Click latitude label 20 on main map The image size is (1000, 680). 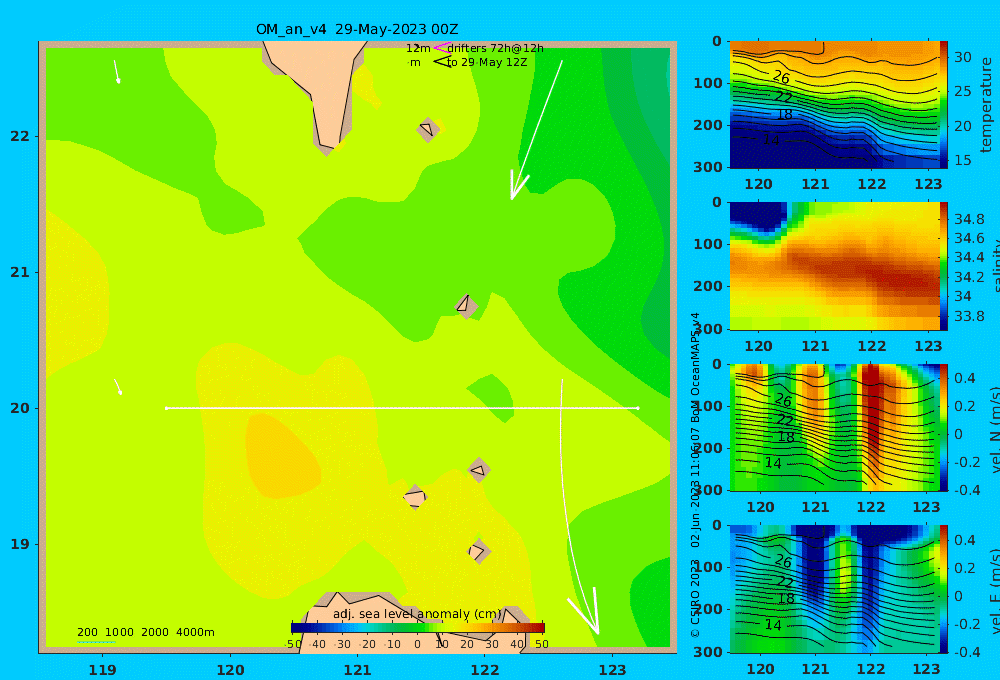click(20, 408)
